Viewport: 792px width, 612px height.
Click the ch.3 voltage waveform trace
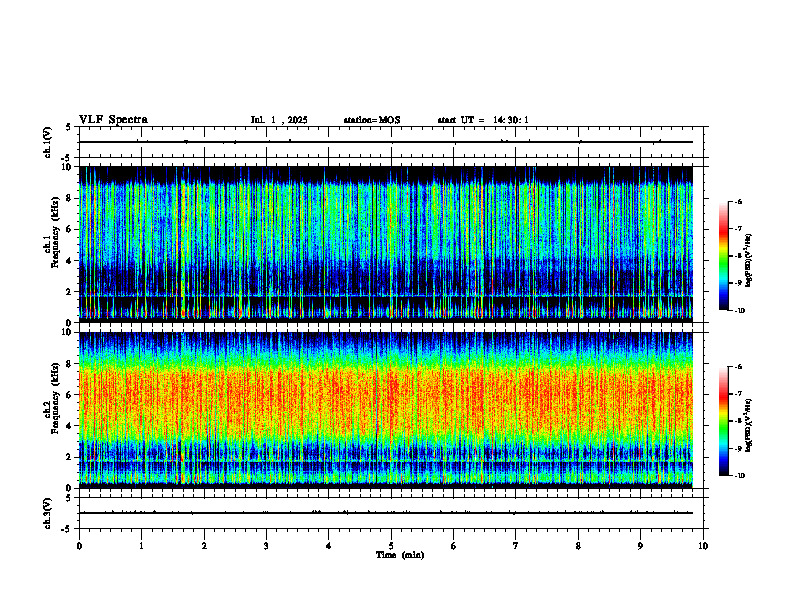pyautogui.click(x=385, y=513)
